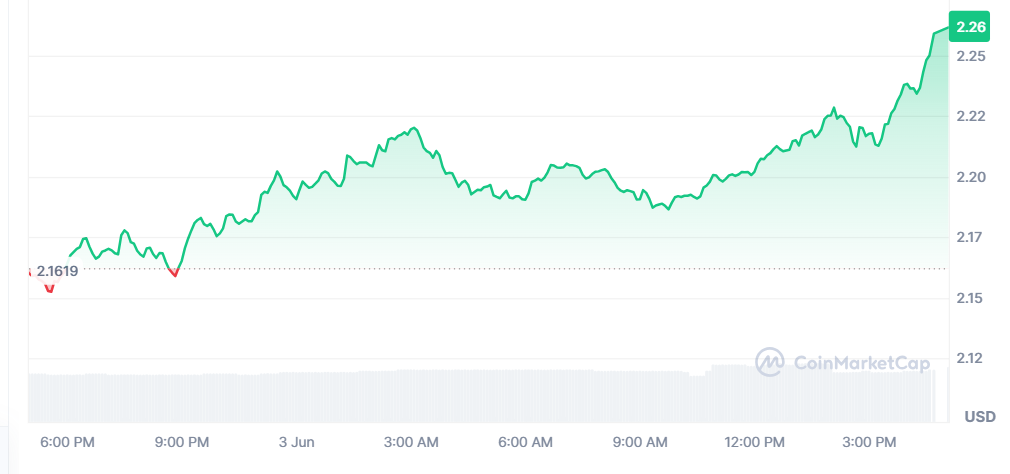The width and height of the screenshot is (1010, 474).
Task: Select the 3:00 PM time axis label
Action: pyautogui.click(x=869, y=442)
